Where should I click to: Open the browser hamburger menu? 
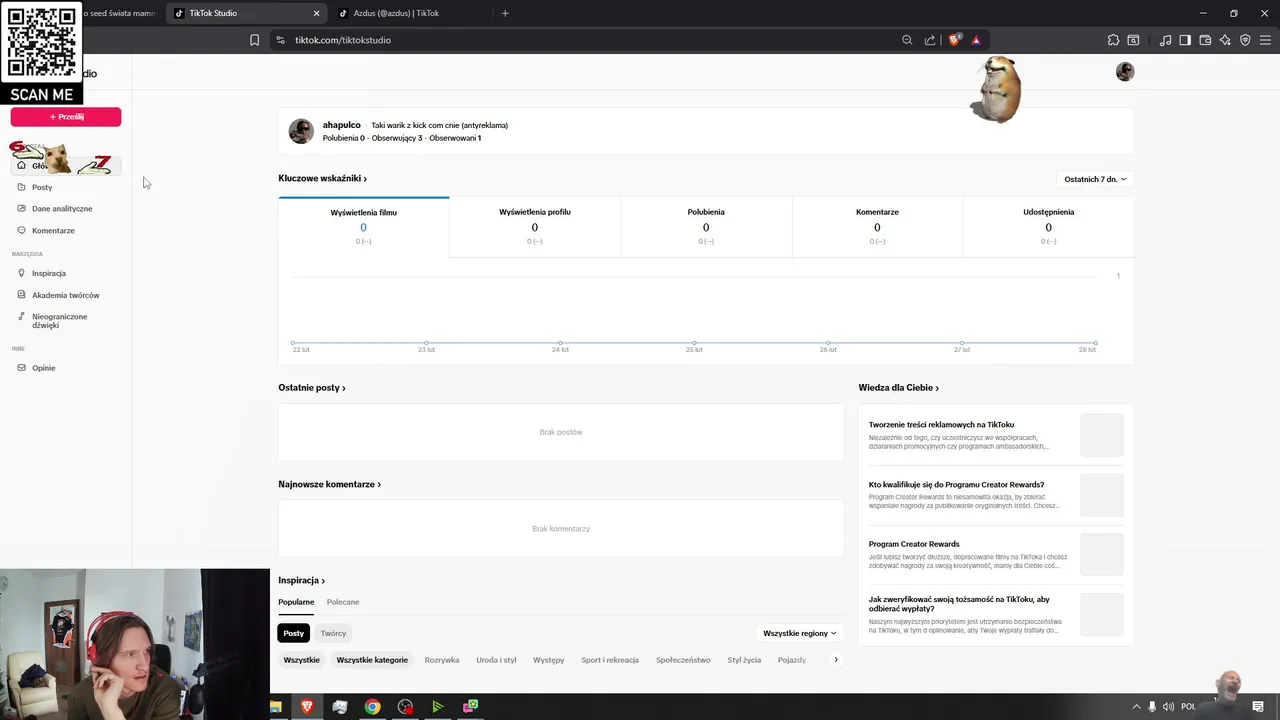1266,40
